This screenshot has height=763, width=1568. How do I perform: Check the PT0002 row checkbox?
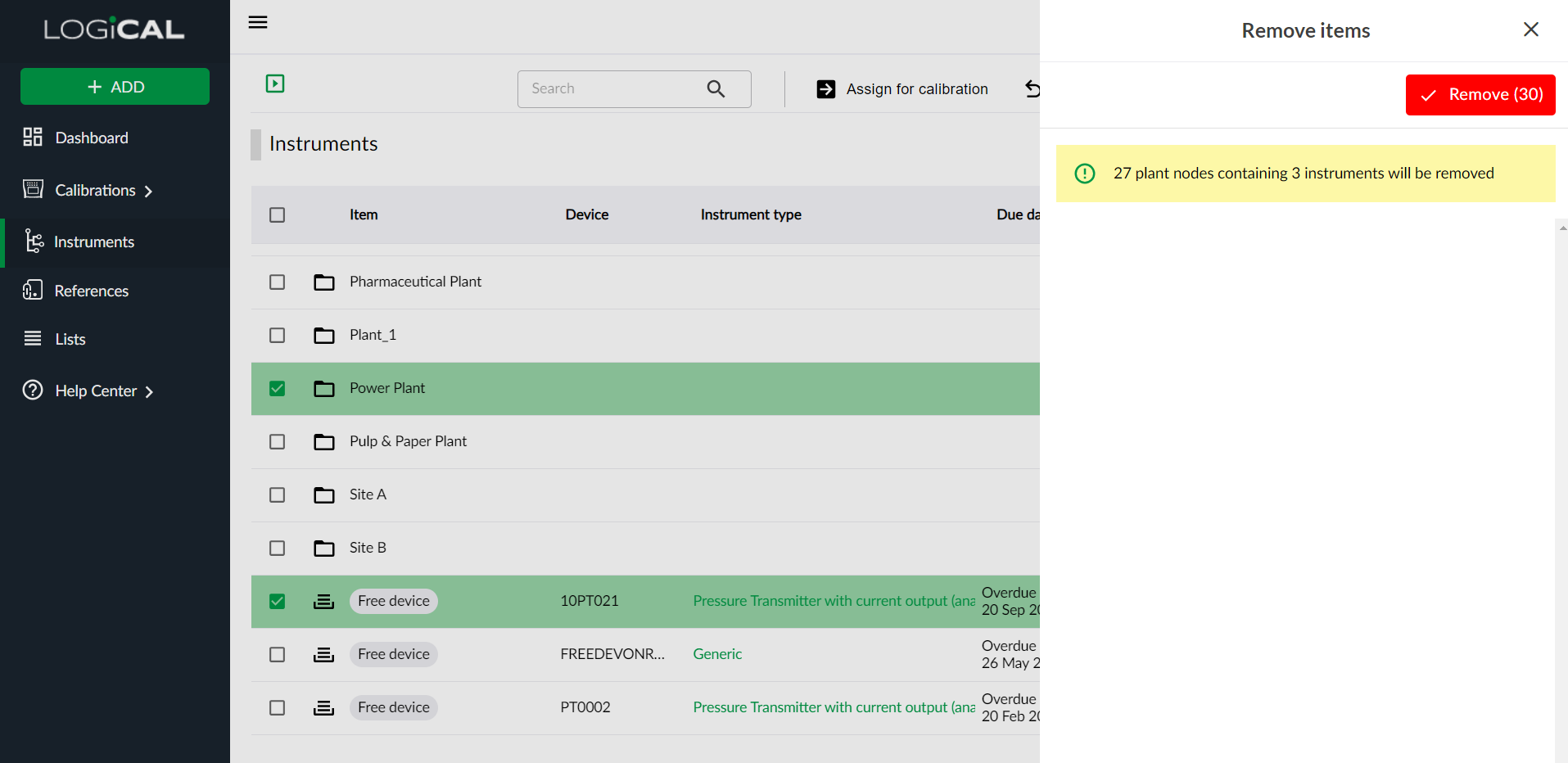(278, 708)
